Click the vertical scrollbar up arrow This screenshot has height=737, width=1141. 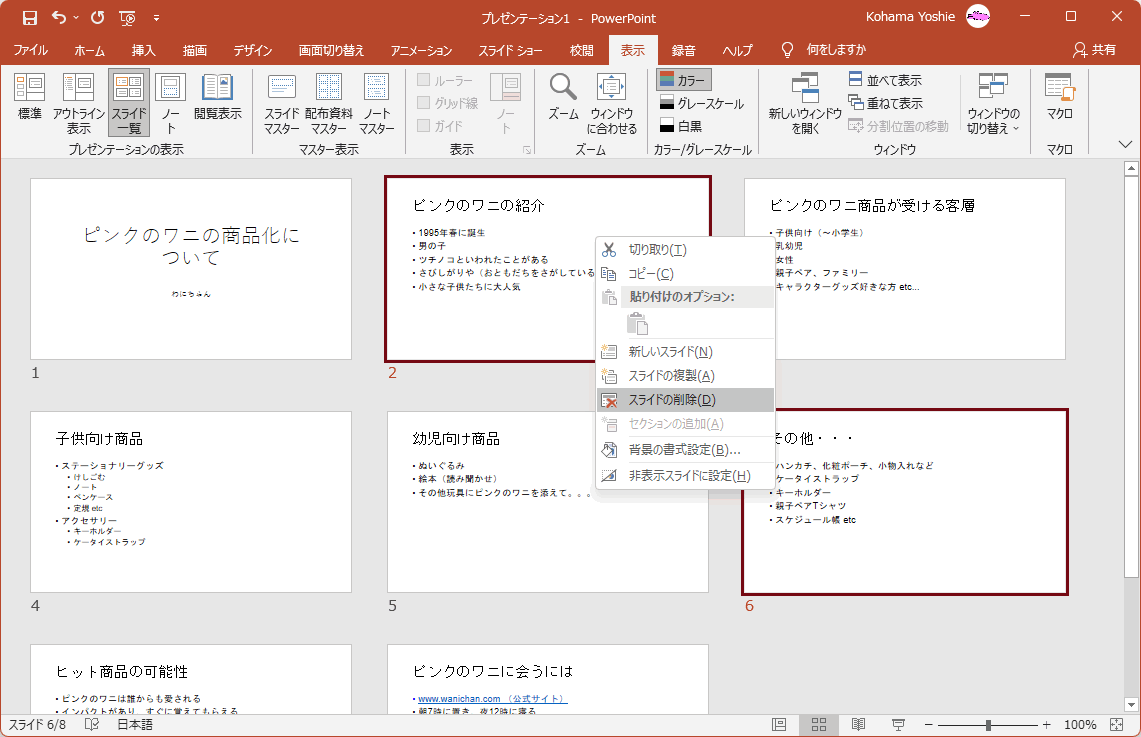point(1131,169)
